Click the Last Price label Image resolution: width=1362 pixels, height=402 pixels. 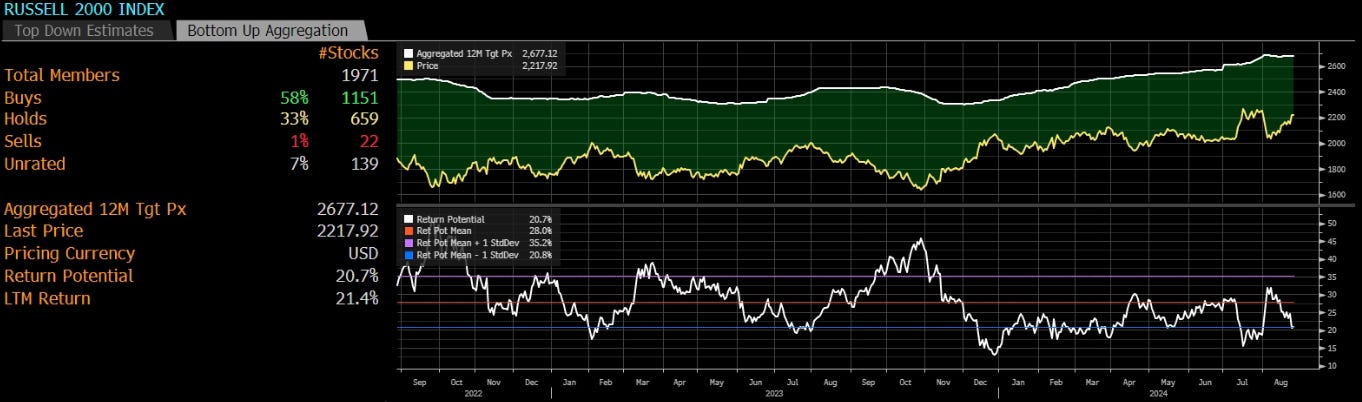click(44, 231)
